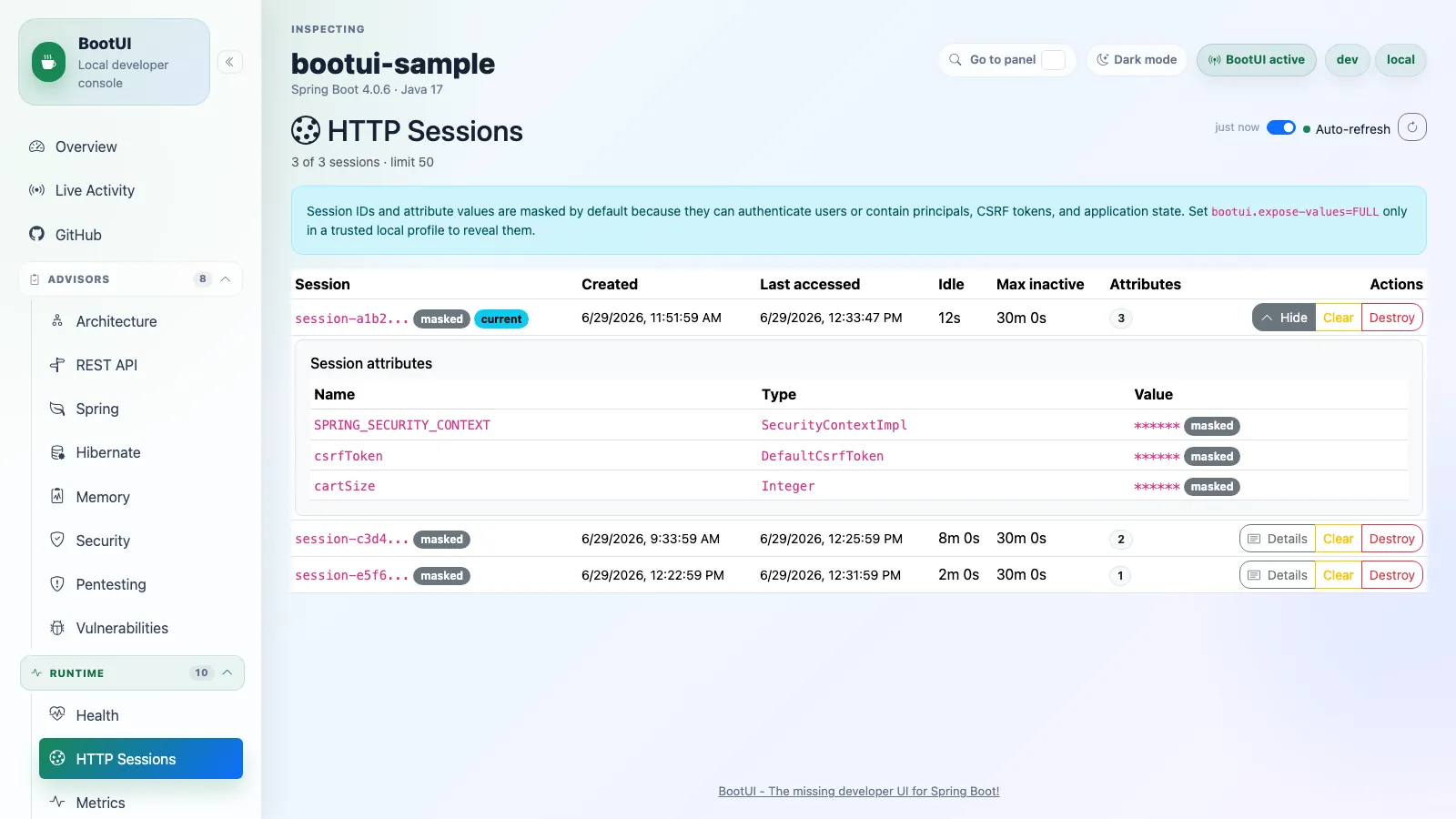The height and width of the screenshot is (819, 1456).
Task: Click the SPRING_SECURITY_CONTEXT attribute name
Action: [x=402, y=425]
